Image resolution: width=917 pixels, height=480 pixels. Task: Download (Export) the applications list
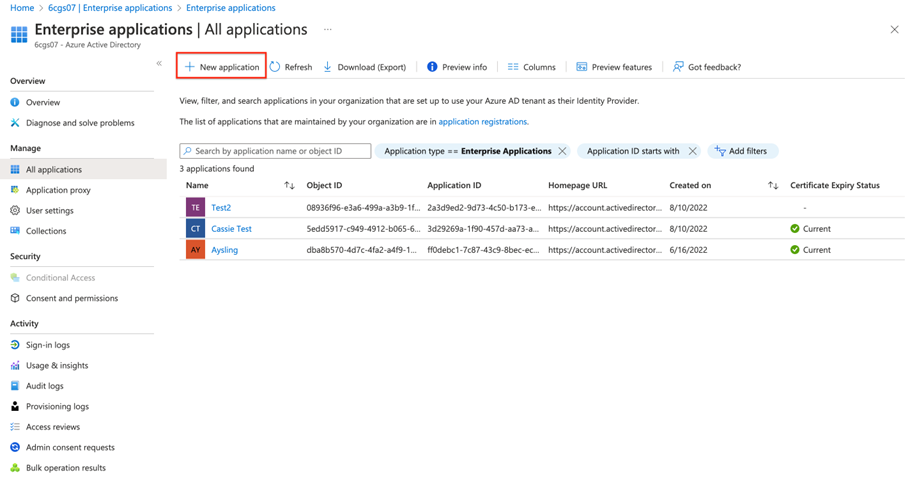tap(364, 67)
